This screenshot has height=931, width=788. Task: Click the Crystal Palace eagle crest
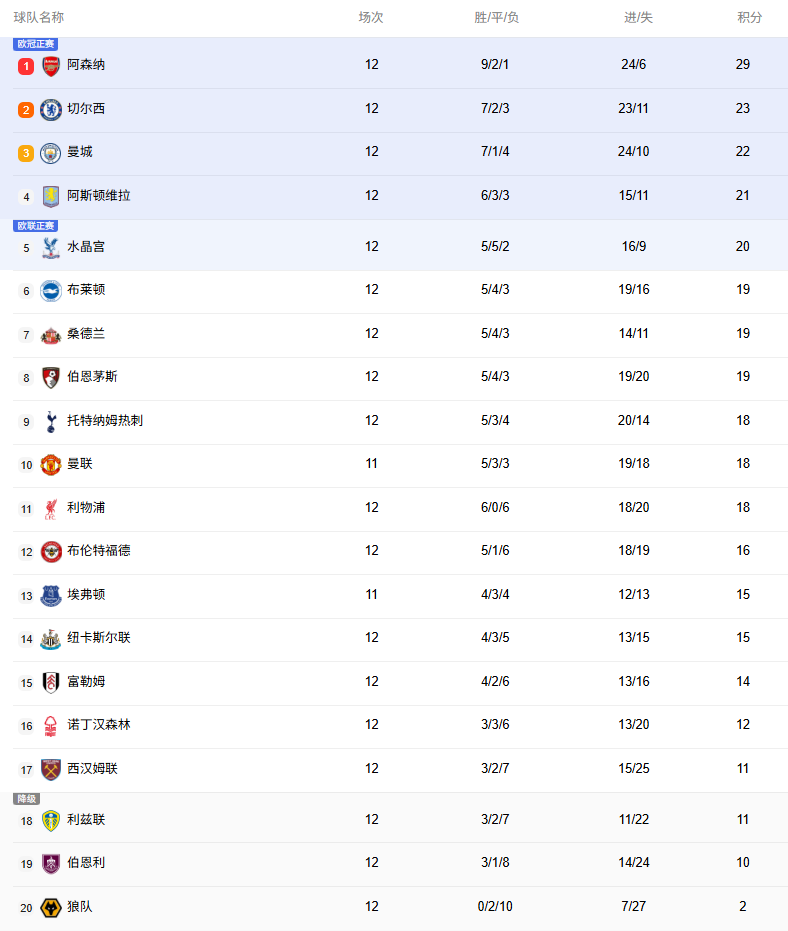coord(51,247)
